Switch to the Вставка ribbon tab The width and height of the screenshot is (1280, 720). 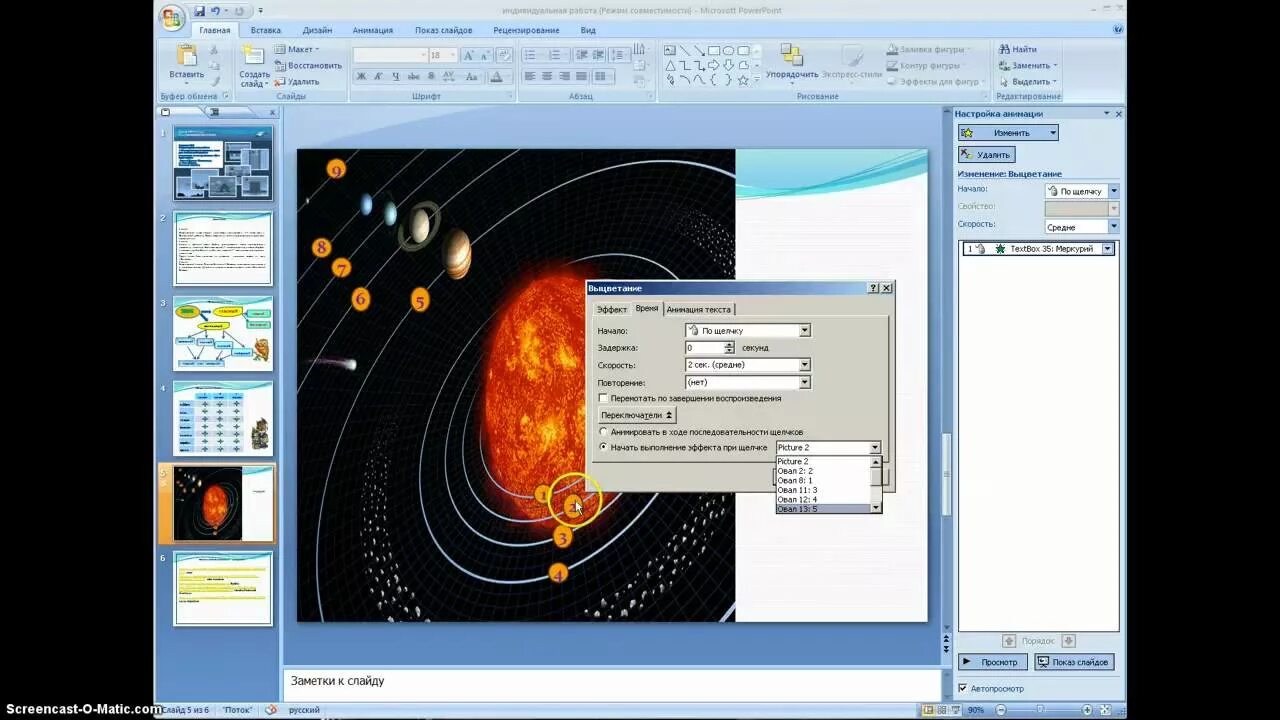pyautogui.click(x=265, y=30)
